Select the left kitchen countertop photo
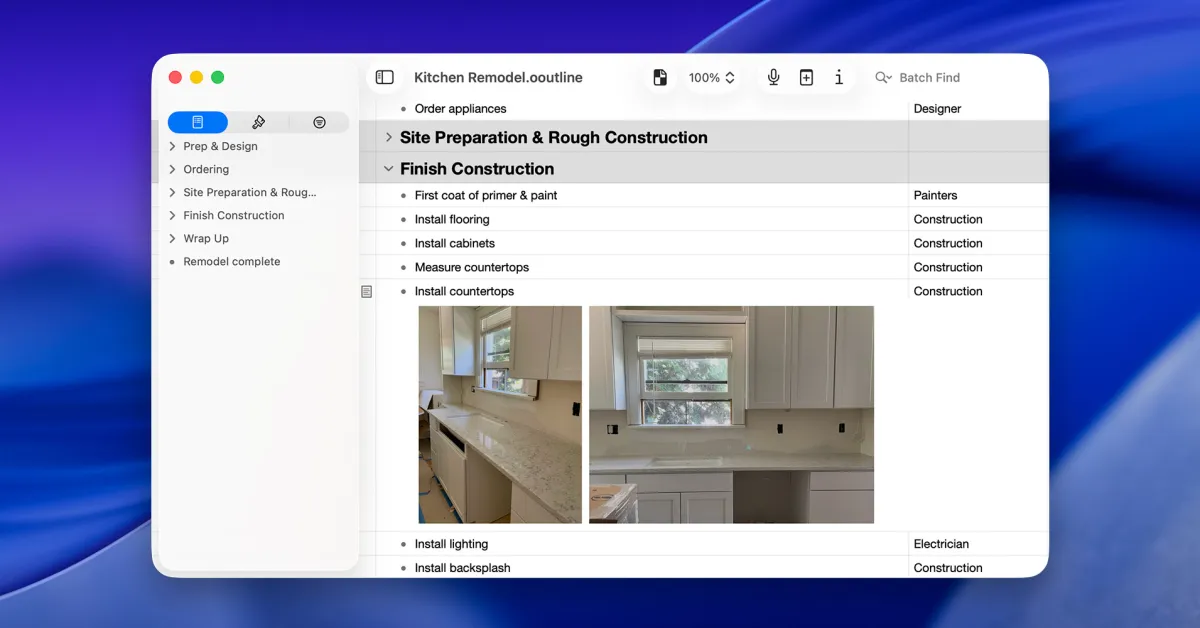This screenshot has height=628, width=1200. 500,414
